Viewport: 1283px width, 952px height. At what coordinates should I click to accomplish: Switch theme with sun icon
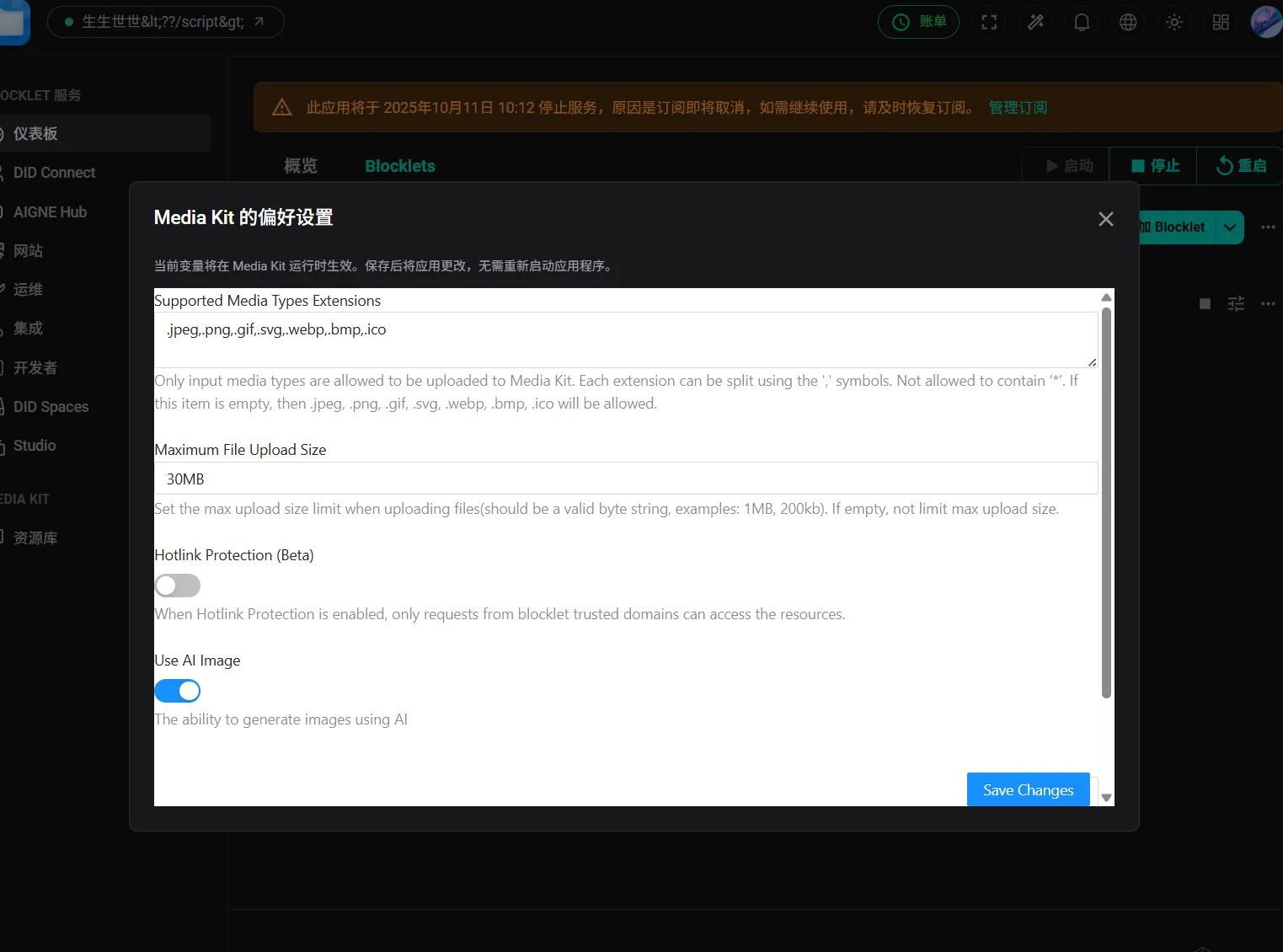click(1175, 23)
